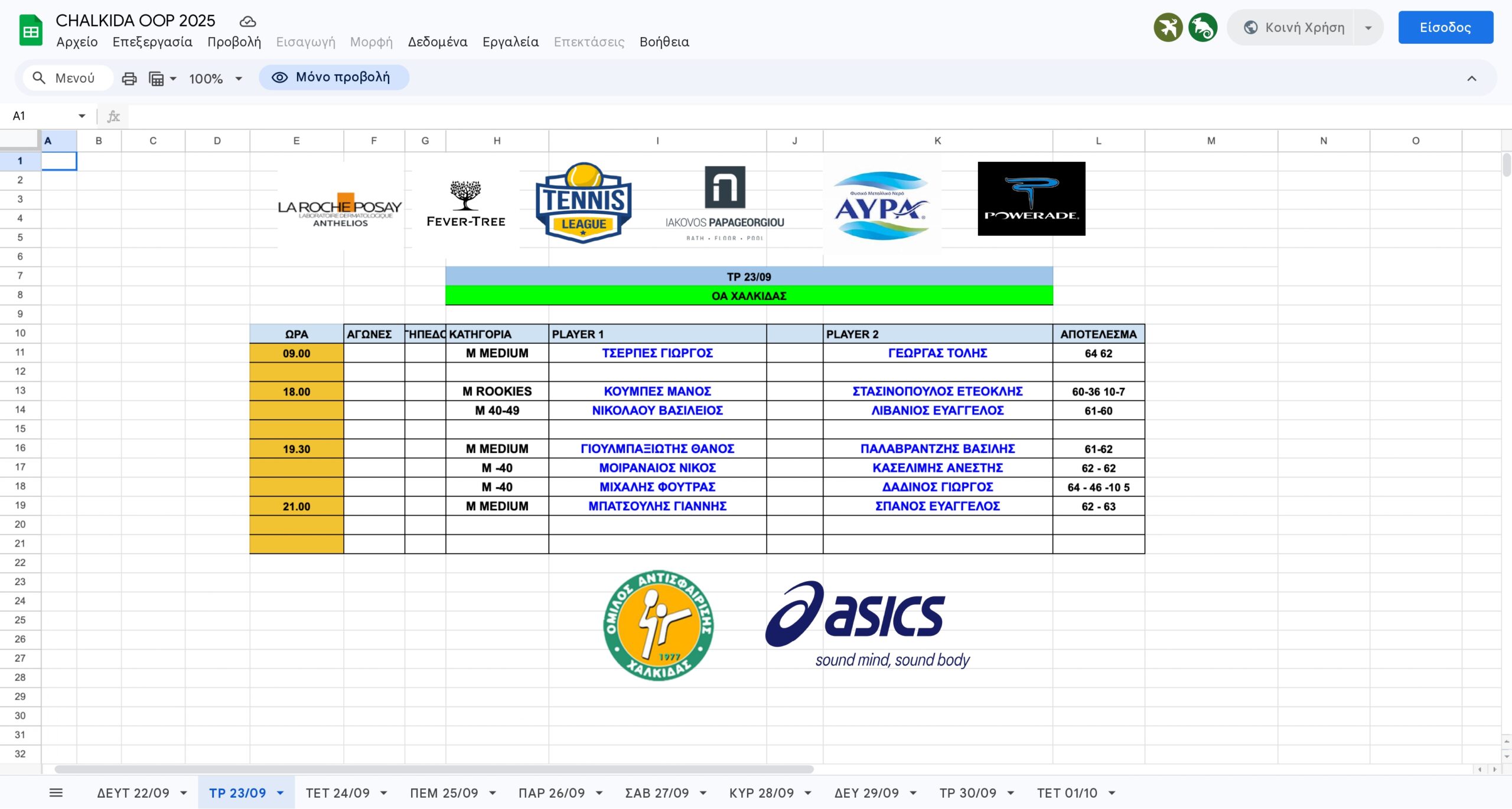Image resolution: width=1512 pixels, height=809 pixels.
Task: Click the document title CHALKIDA OOP 2025
Action: 135,21
